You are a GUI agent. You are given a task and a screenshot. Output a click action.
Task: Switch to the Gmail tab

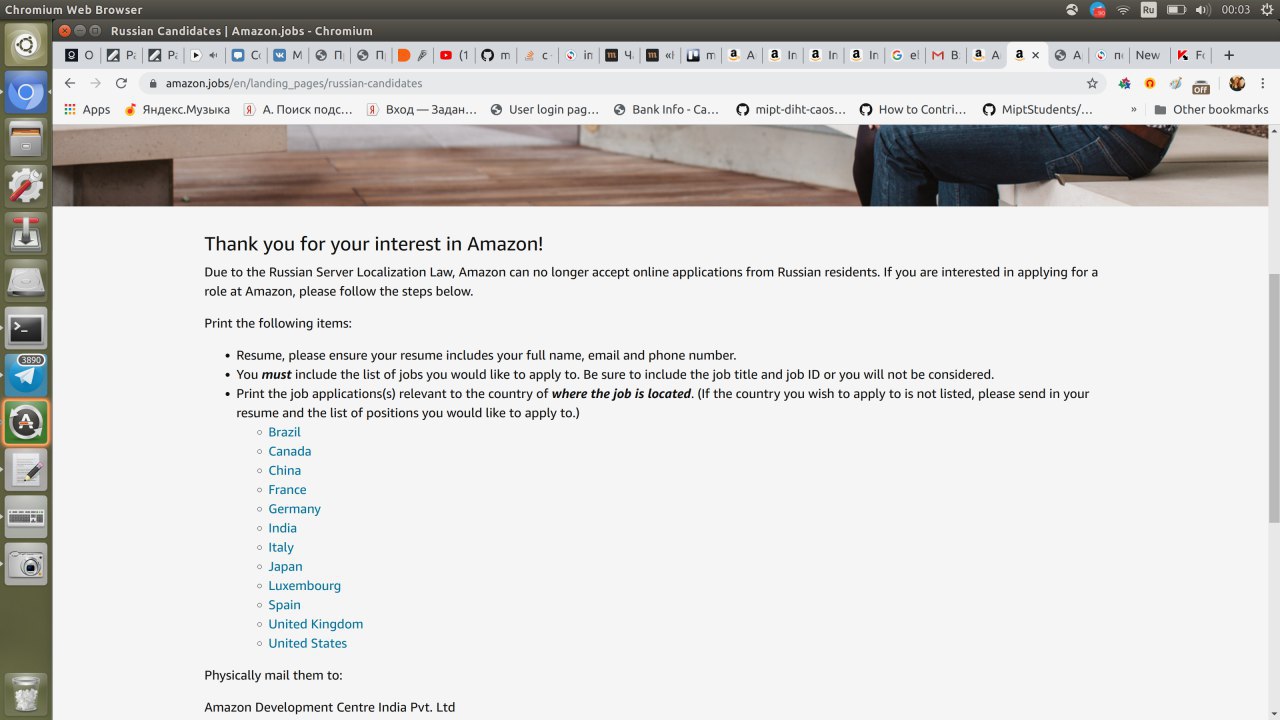click(946, 55)
